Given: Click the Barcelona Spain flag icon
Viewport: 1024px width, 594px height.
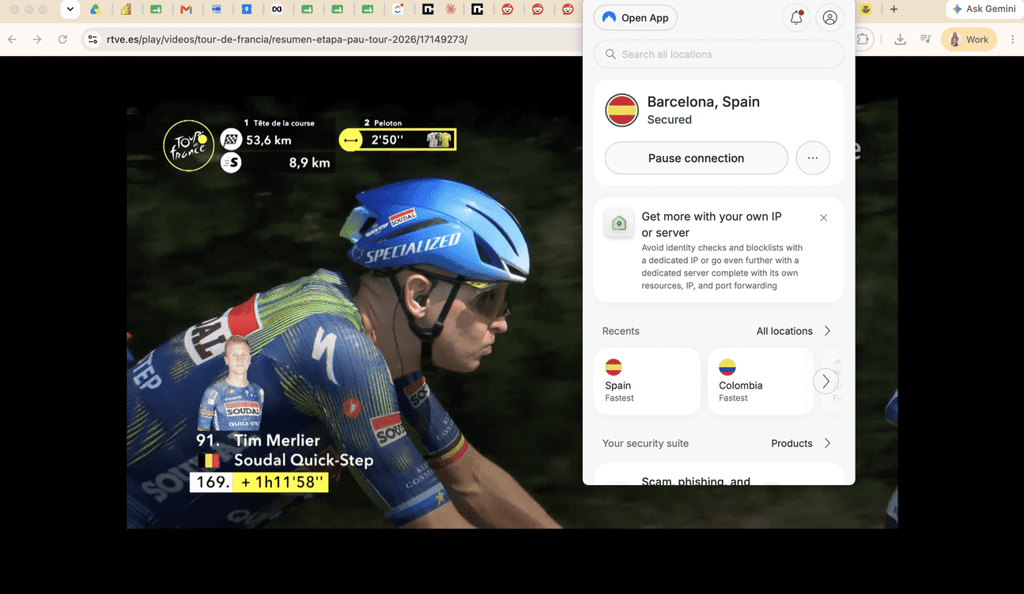Looking at the screenshot, I should pos(621,110).
